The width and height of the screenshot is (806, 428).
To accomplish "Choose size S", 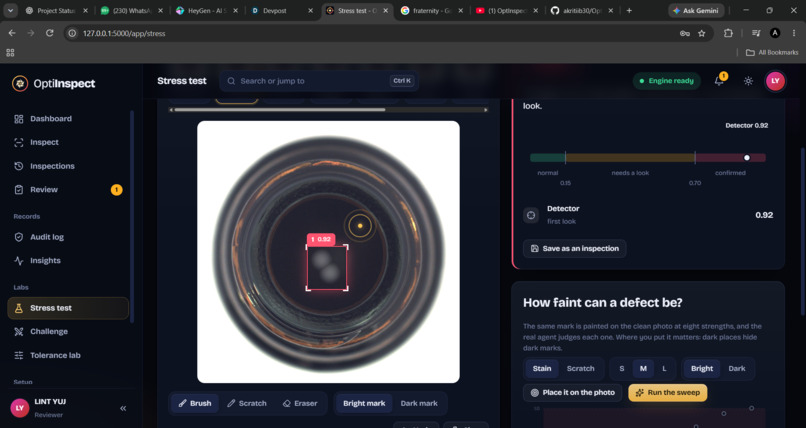I will (x=621, y=368).
